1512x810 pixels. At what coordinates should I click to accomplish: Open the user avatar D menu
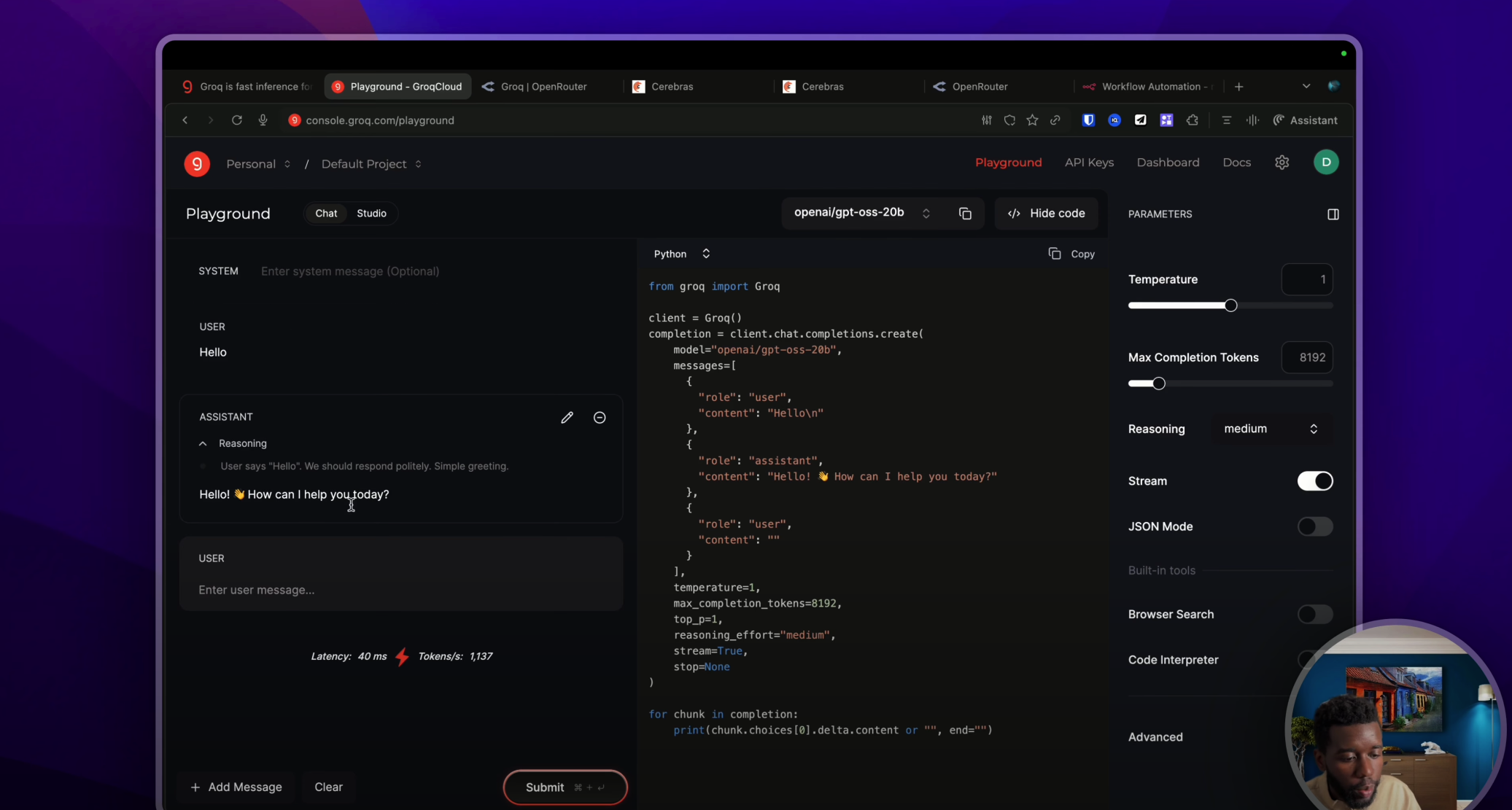click(1326, 162)
